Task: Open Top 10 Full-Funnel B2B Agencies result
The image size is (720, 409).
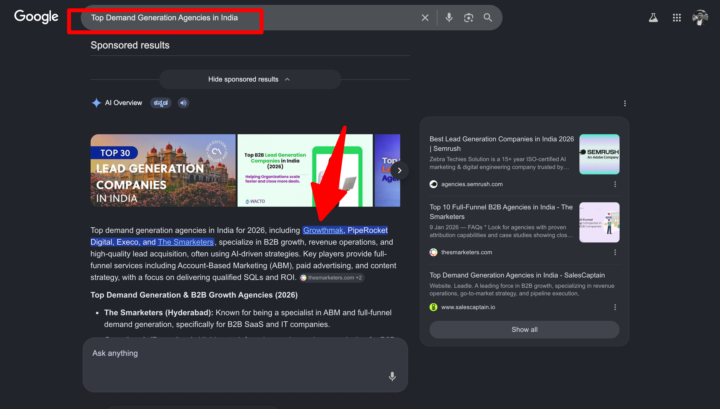Action: coord(501,212)
